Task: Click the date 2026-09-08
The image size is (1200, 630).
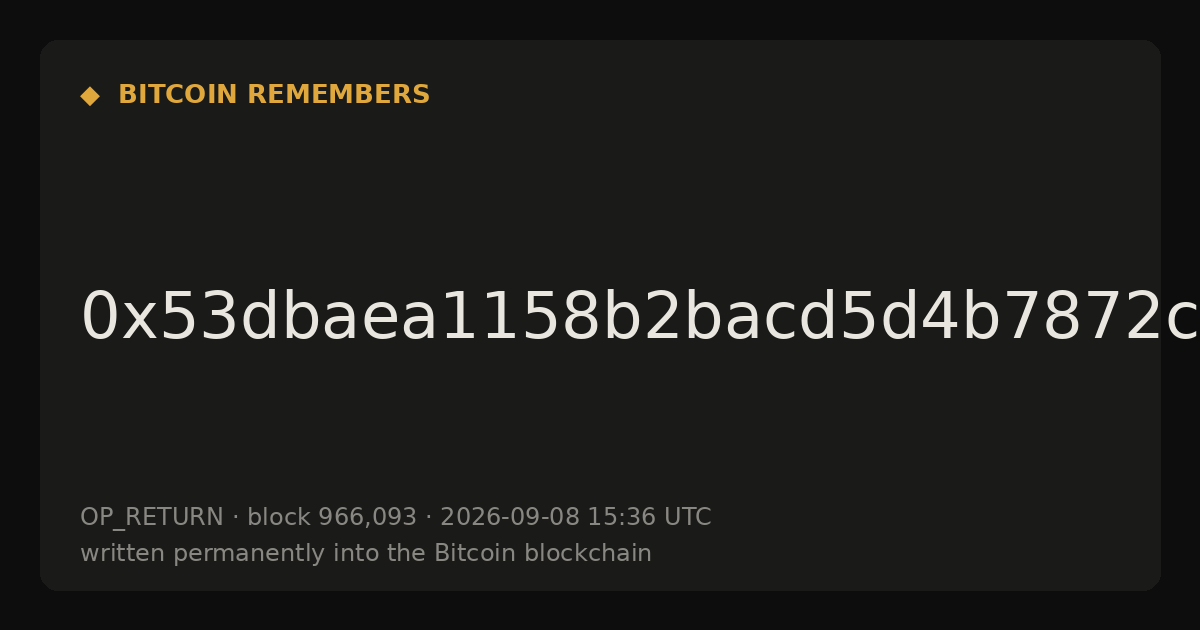Action: [x=510, y=517]
